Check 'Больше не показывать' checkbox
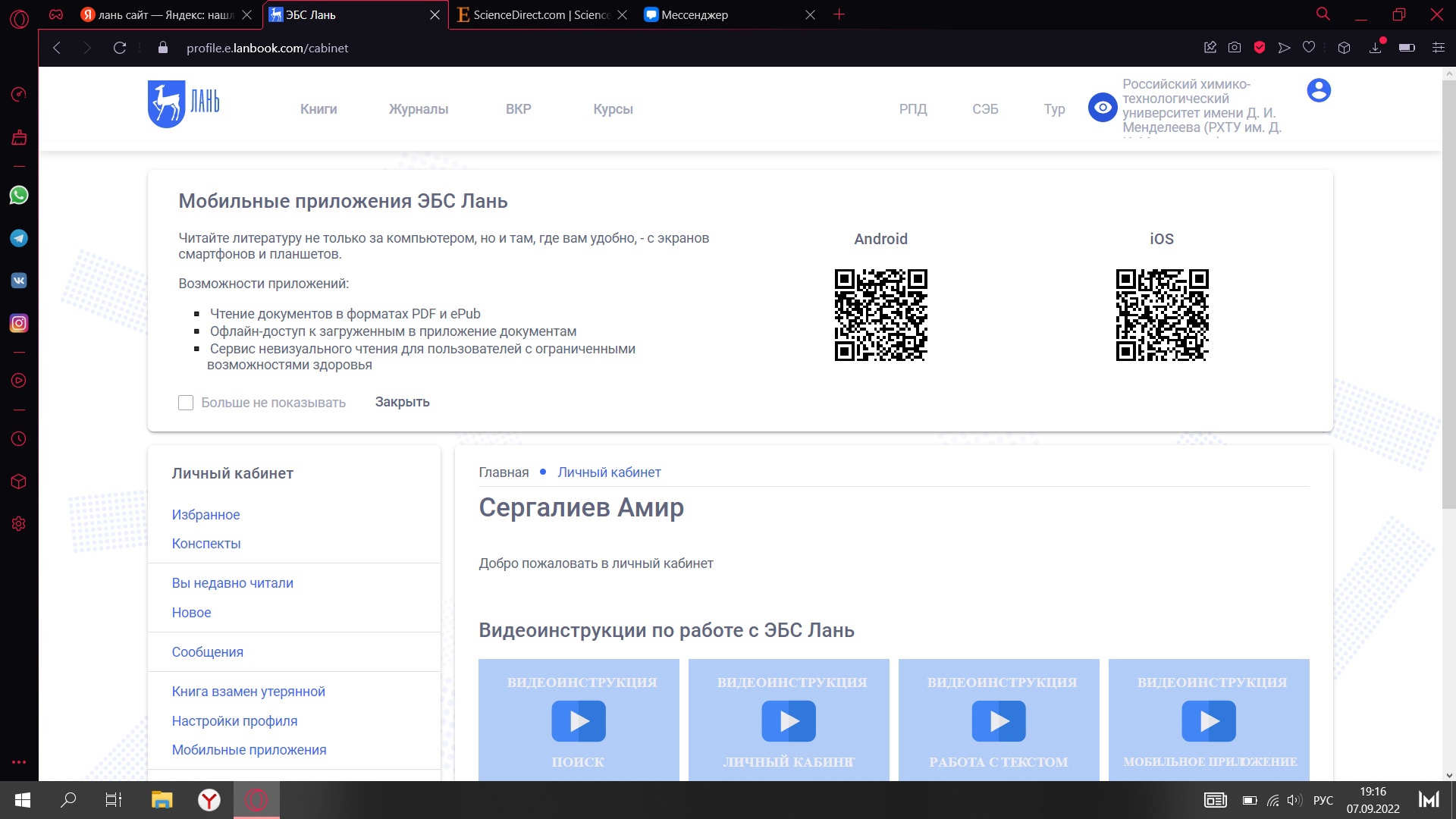Viewport: 1456px width, 819px height. point(186,403)
